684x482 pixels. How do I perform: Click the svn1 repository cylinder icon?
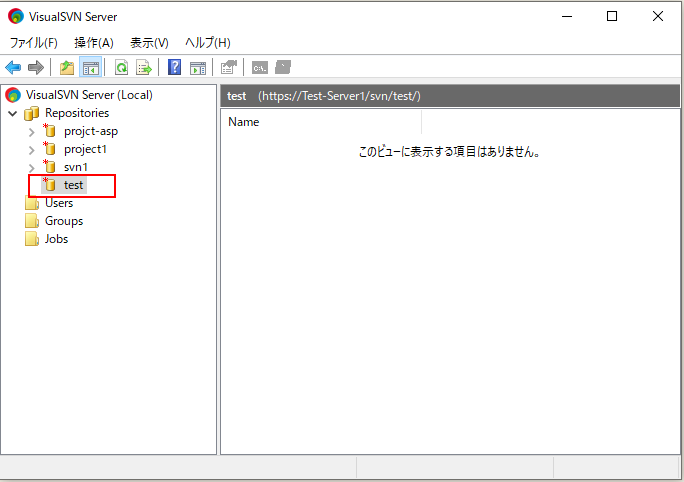tap(49, 166)
